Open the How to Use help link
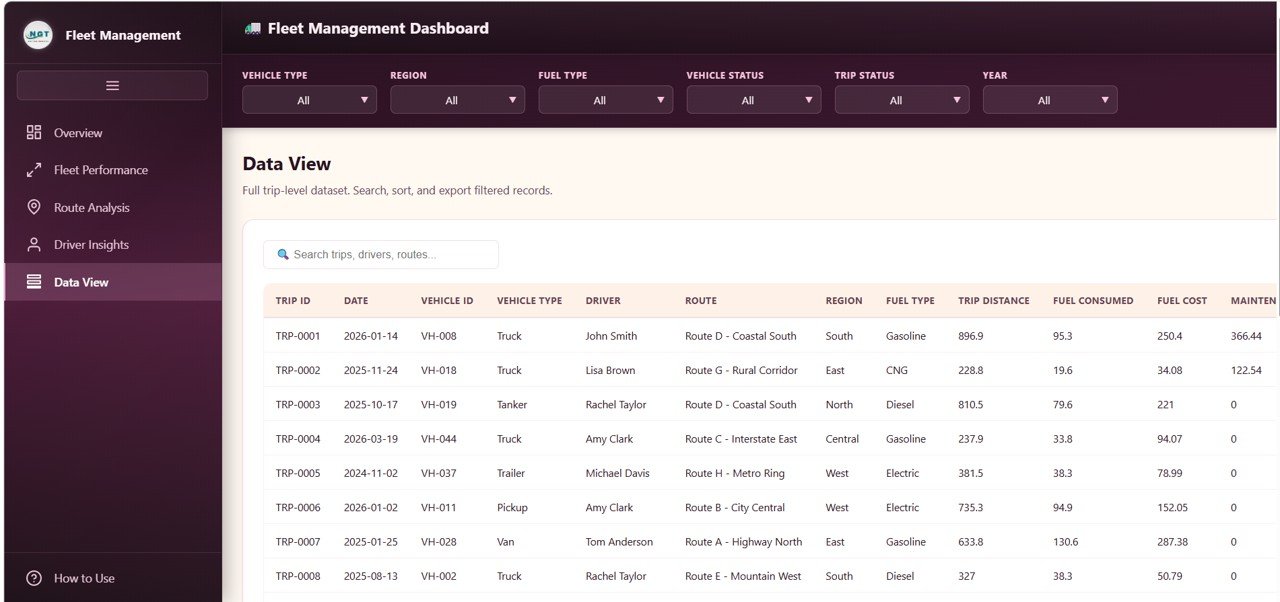Viewport: 1280px width, 602px height. point(84,578)
